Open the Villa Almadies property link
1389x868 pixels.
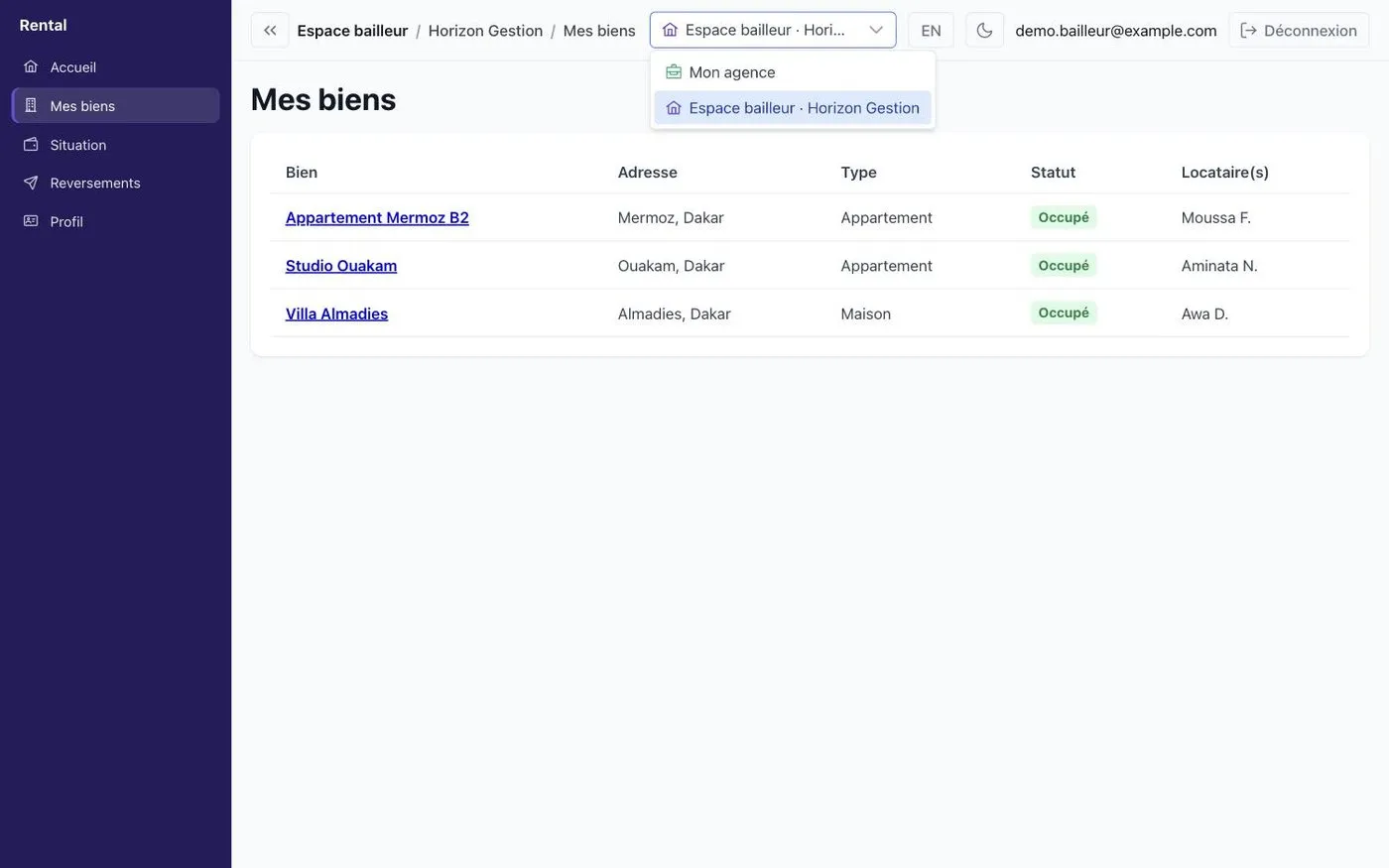336,313
